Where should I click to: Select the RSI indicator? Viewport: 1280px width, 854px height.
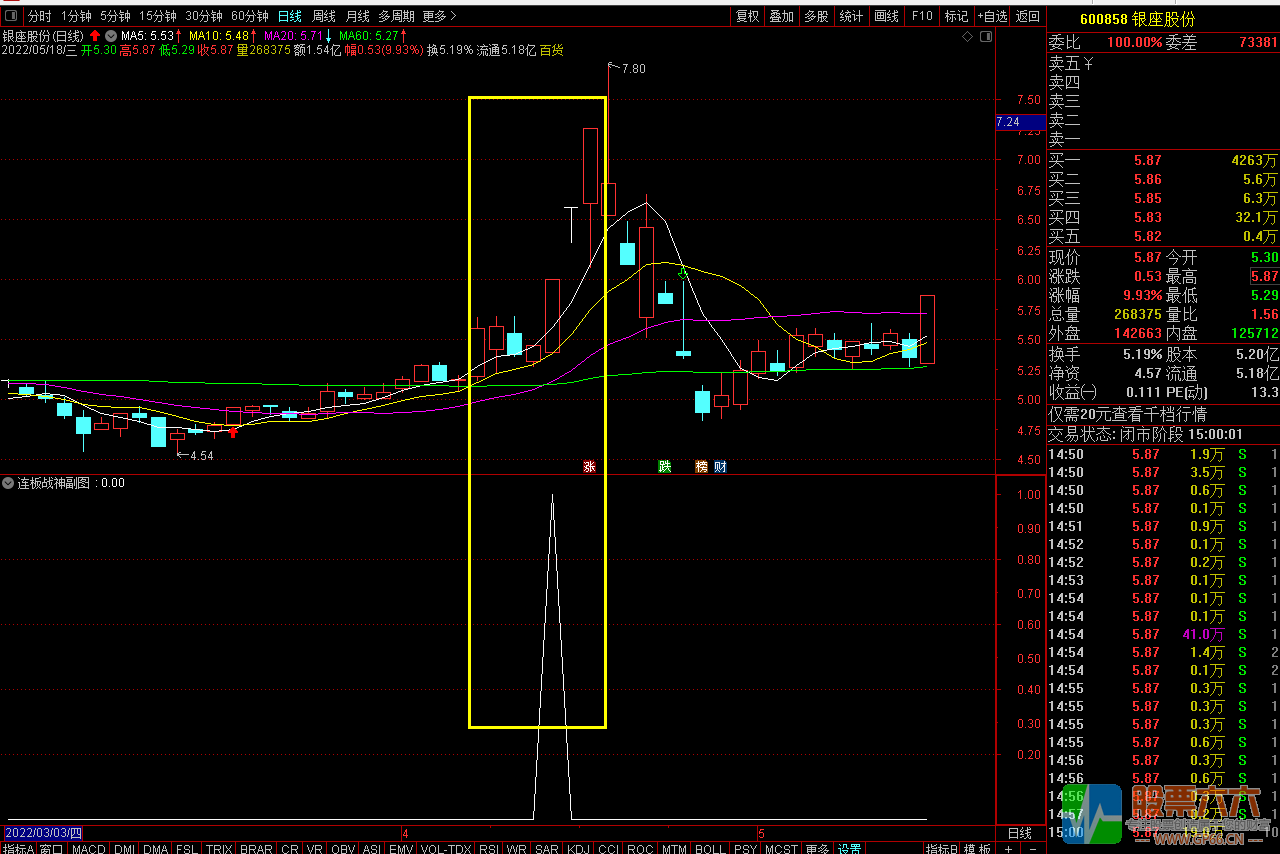pyautogui.click(x=489, y=848)
